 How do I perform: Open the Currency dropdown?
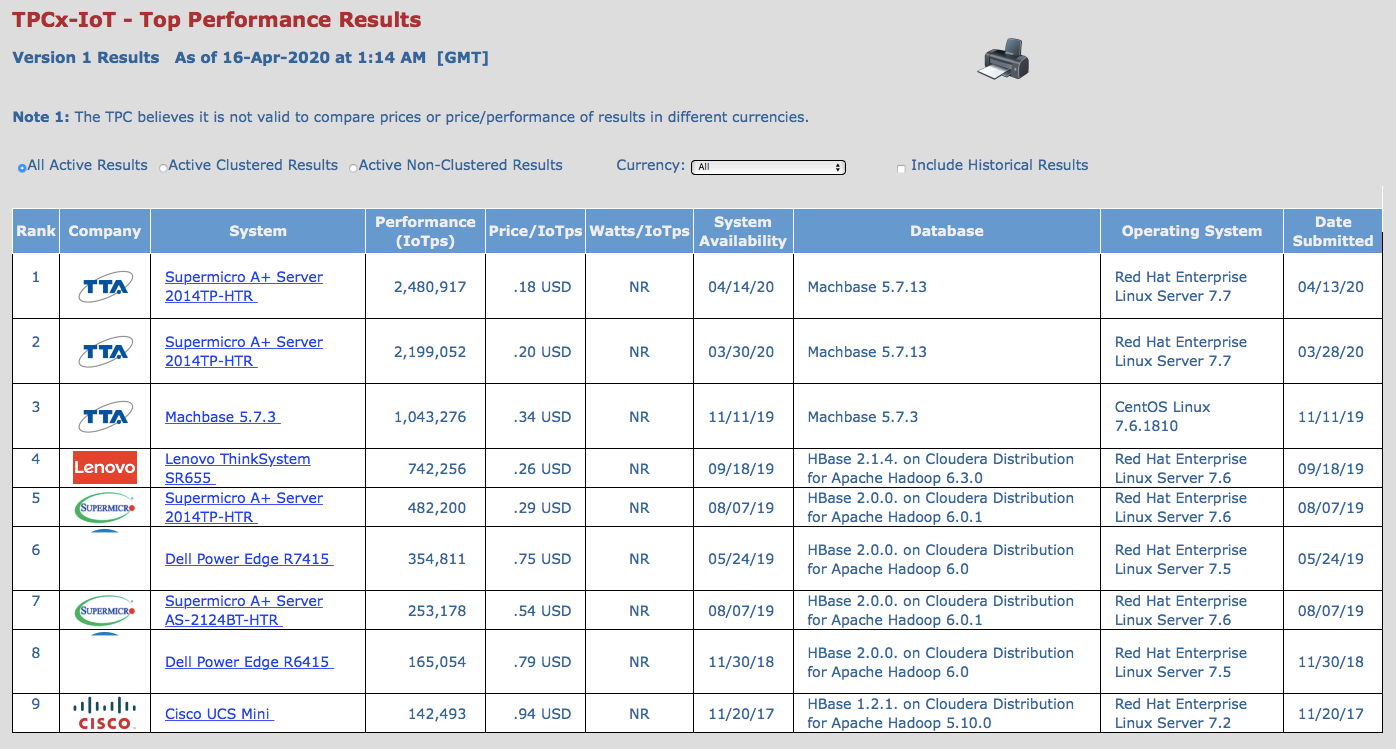[768, 167]
